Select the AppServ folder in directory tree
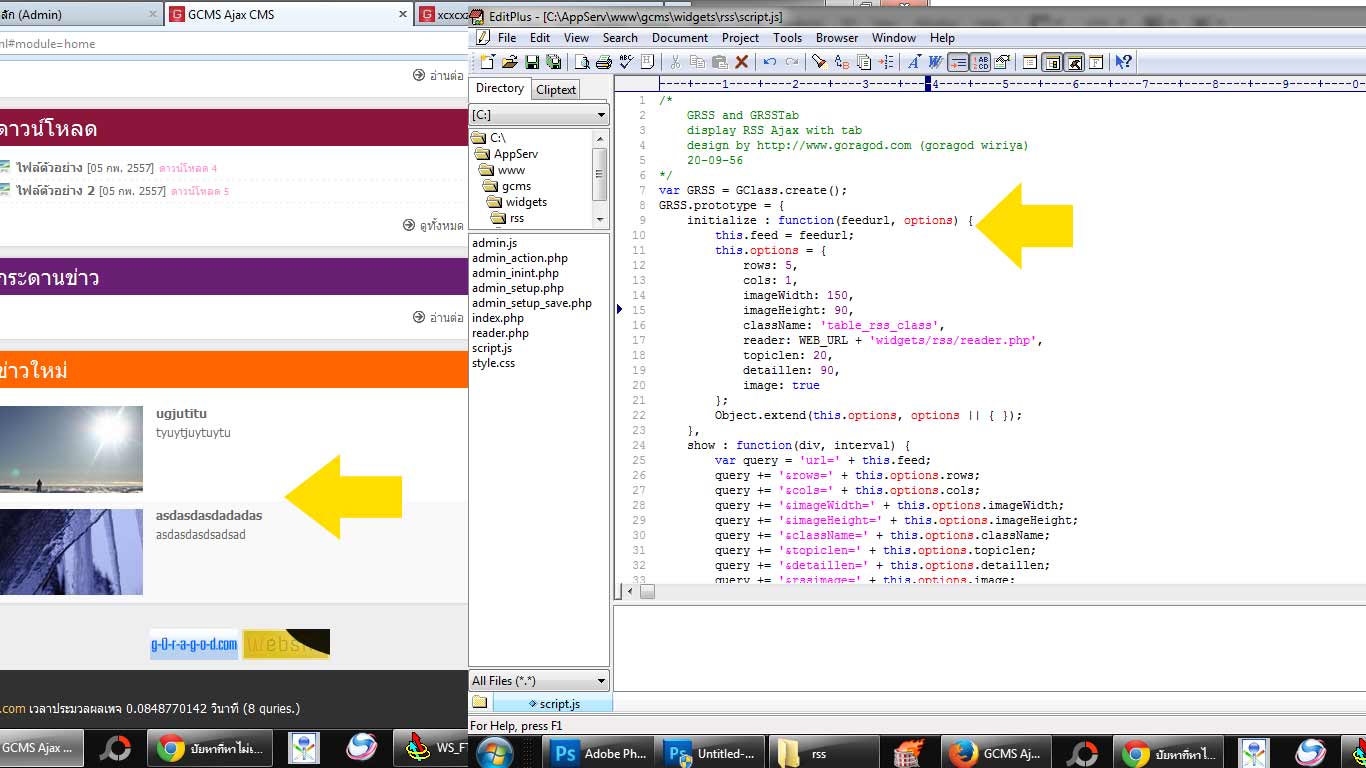This screenshot has height=768, width=1366. pyautogui.click(x=508, y=154)
